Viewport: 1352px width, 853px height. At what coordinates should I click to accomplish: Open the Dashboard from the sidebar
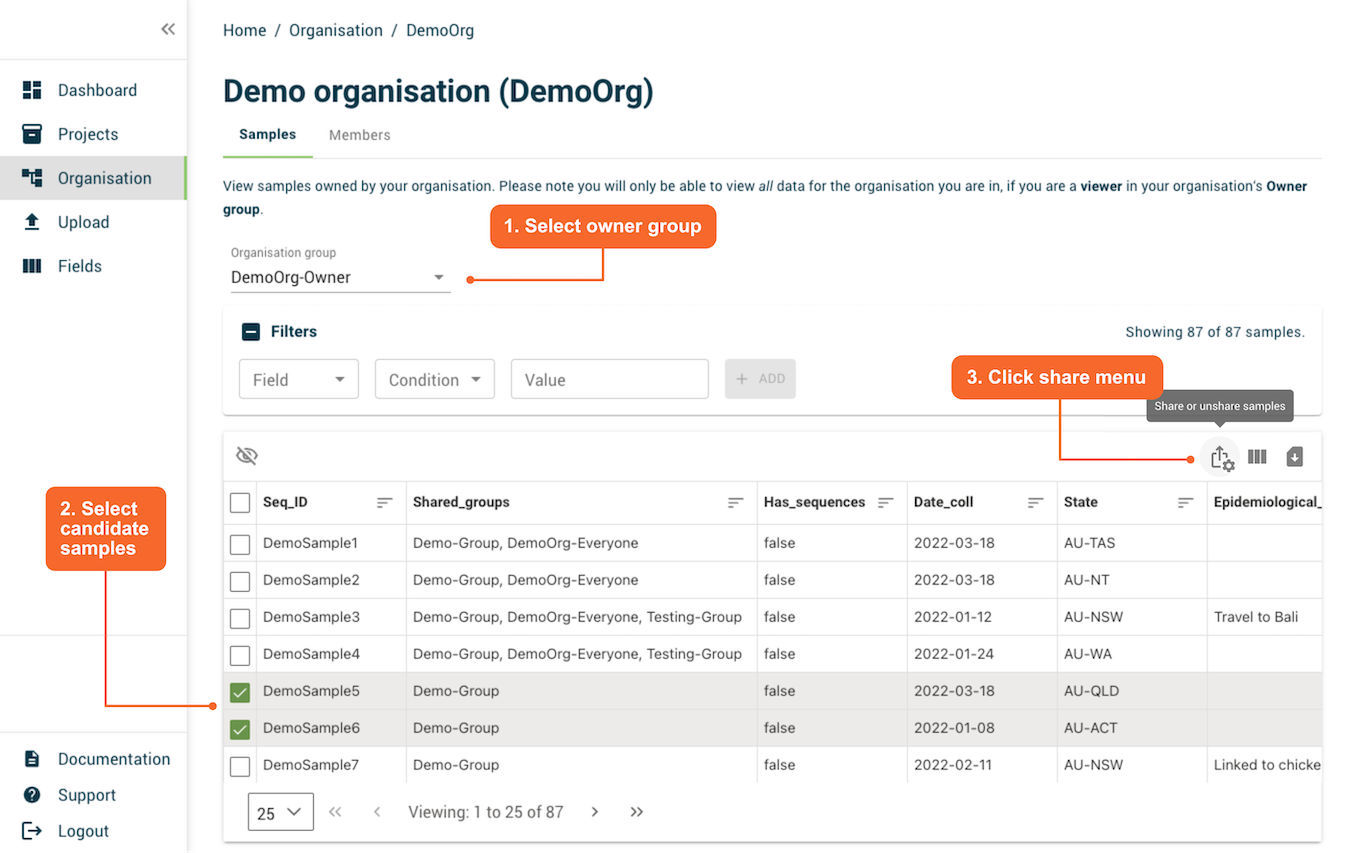(34, 90)
